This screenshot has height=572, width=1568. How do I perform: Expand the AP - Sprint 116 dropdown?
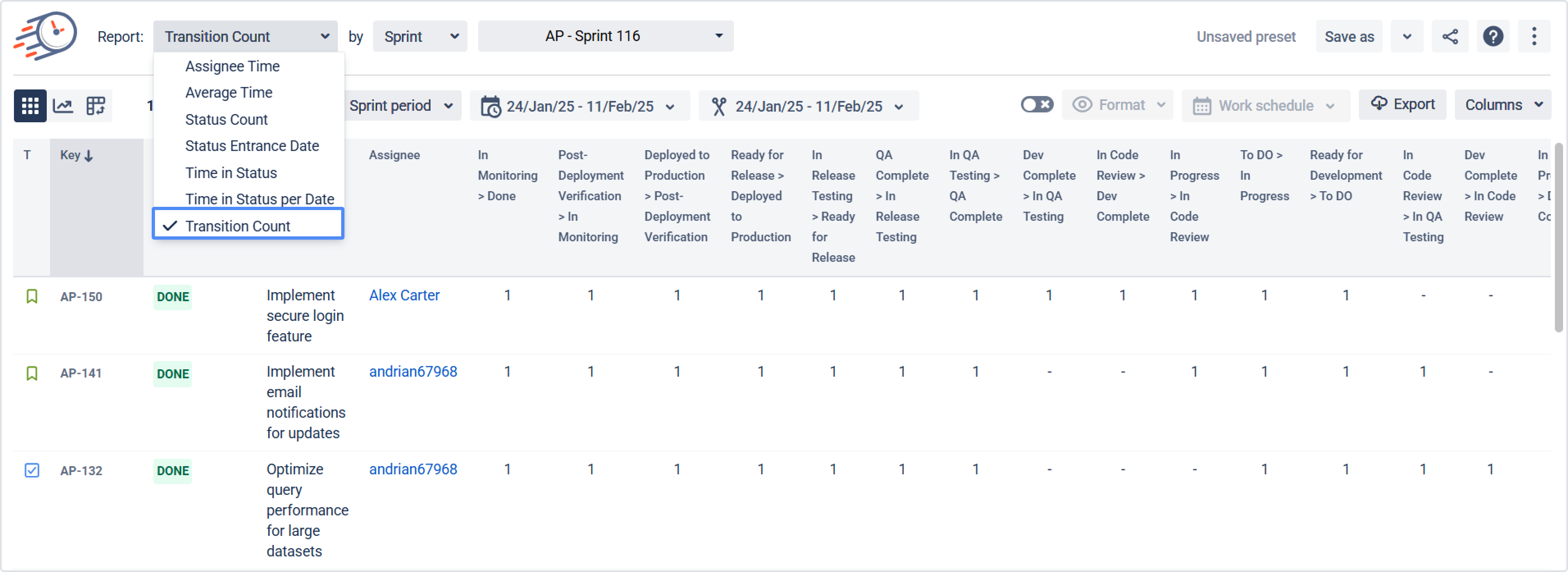[x=605, y=37]
